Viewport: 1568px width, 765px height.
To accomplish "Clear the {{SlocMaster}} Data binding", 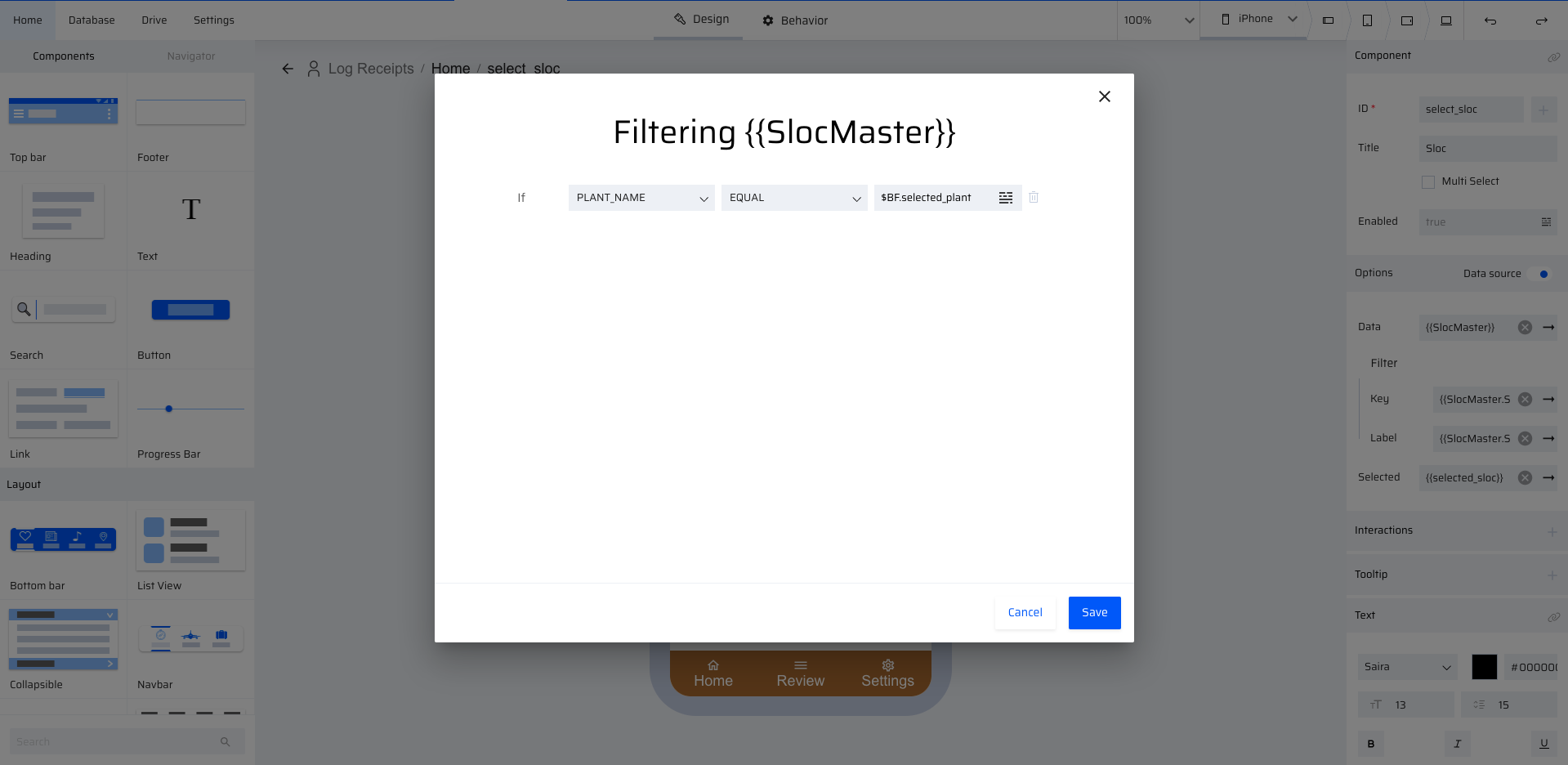I will click(x=1525, y=328).
